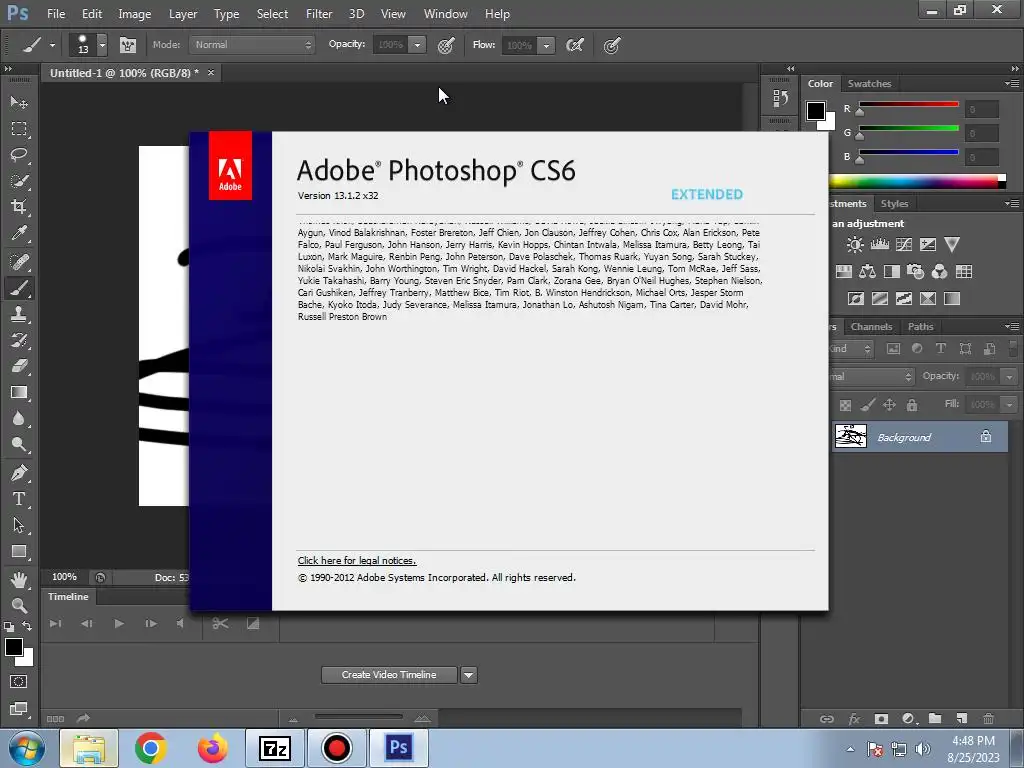Add an Exposure adjustment
Viewport: 1024px width, 768px height.
(x=928, y=245)
